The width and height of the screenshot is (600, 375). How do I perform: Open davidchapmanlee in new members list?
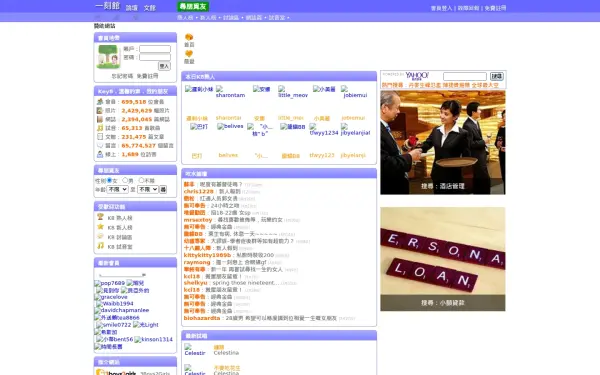(x=122, y=310)
